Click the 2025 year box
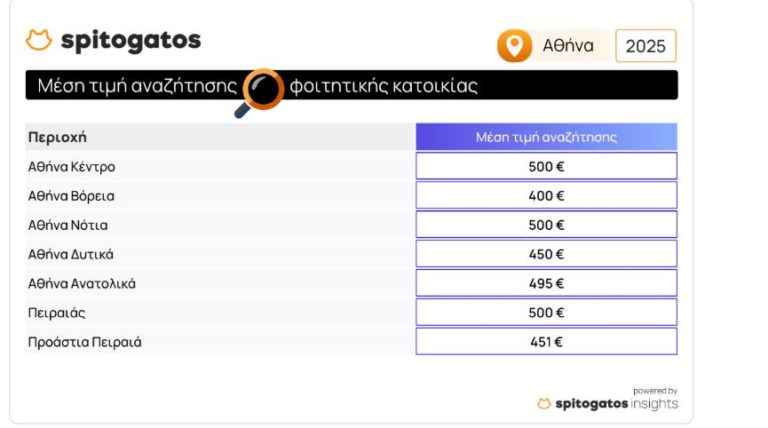This screenshot has width=768, height=428. point(645,46)
